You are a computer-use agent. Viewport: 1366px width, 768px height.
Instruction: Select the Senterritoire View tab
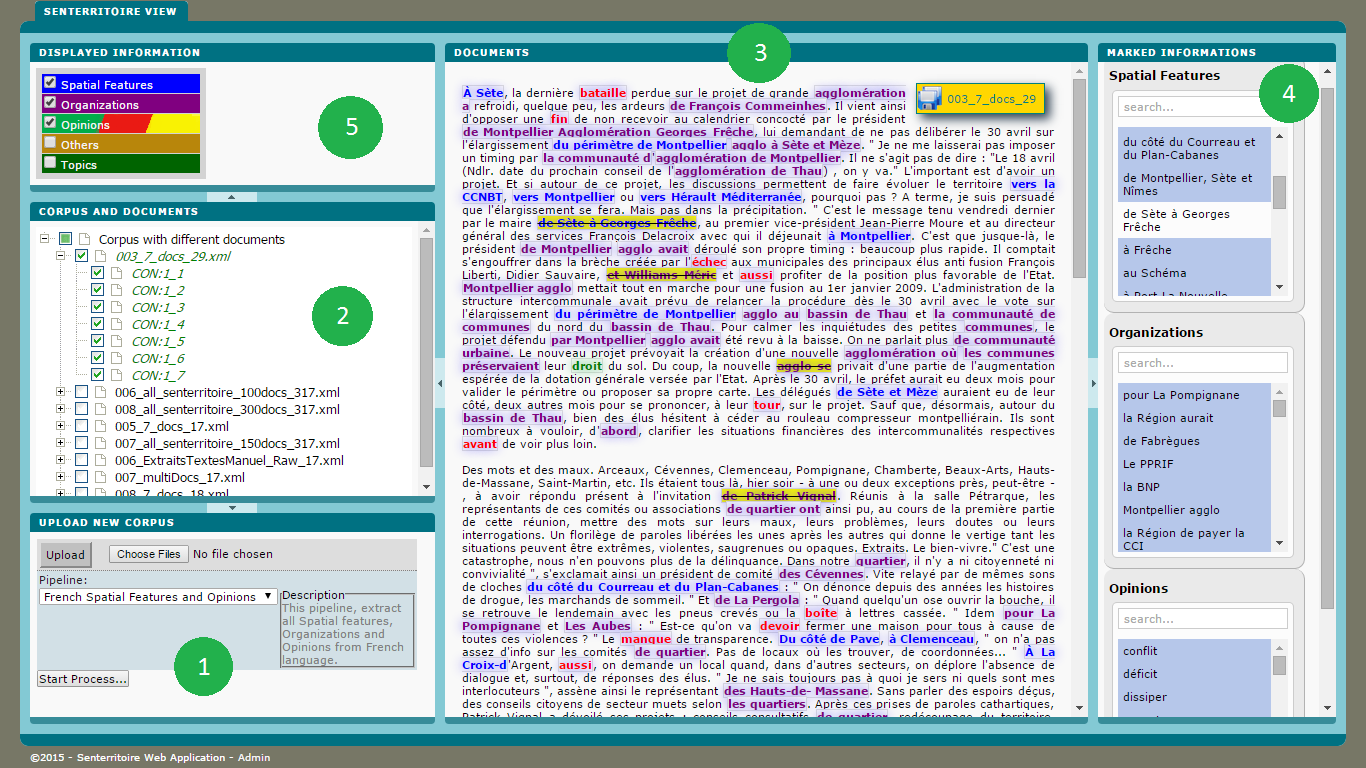pyautogui.click(x=110, y=12)
